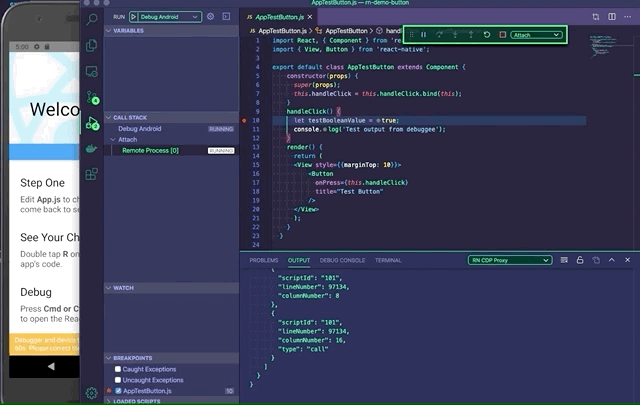Open launch.json via the gear icon

pos(210,17)
